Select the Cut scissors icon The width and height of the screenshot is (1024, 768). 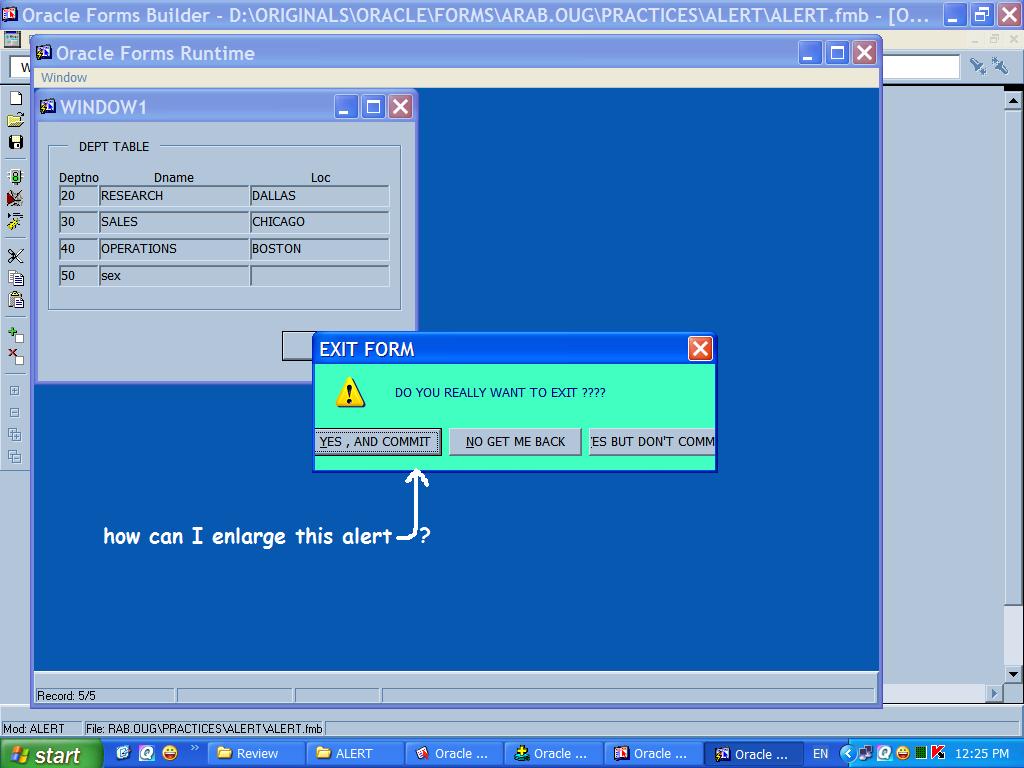(x=16, y=256)
